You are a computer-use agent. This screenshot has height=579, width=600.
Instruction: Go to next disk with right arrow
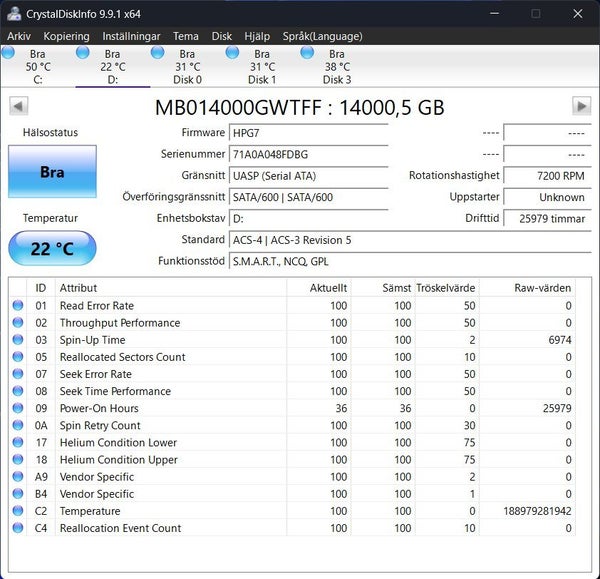[581, 106]
